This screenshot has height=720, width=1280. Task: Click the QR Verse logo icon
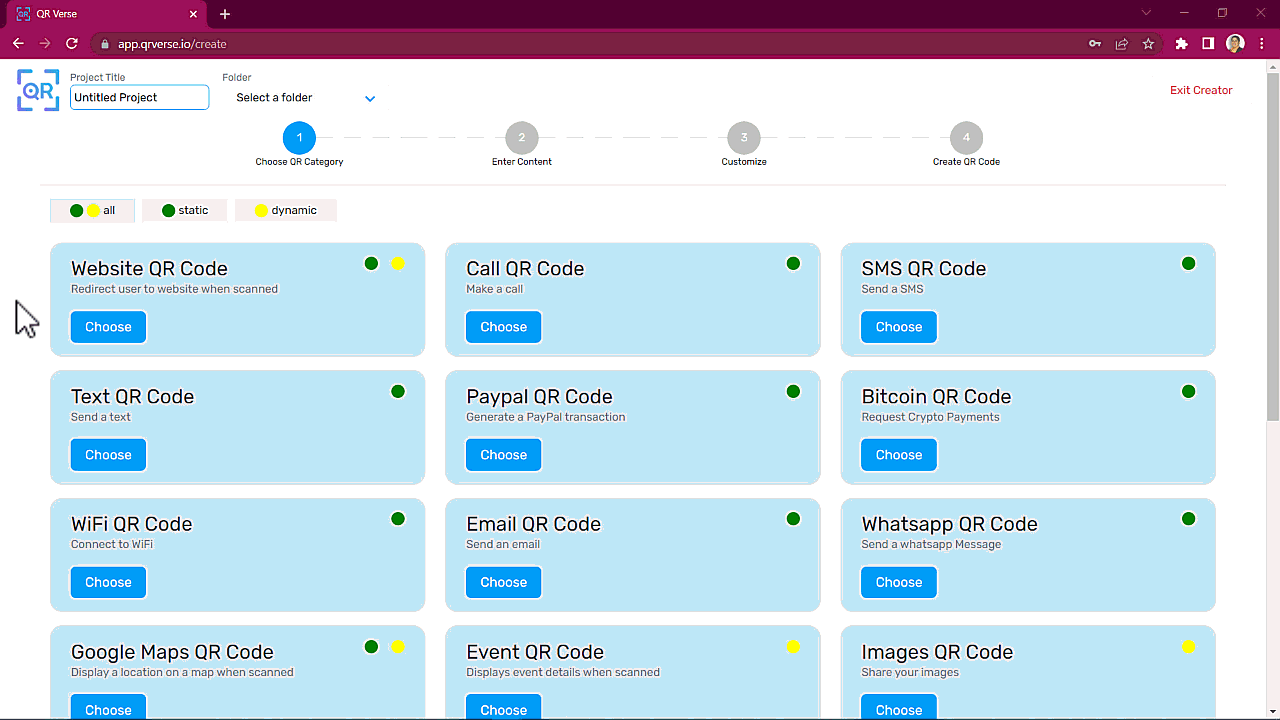38,90
